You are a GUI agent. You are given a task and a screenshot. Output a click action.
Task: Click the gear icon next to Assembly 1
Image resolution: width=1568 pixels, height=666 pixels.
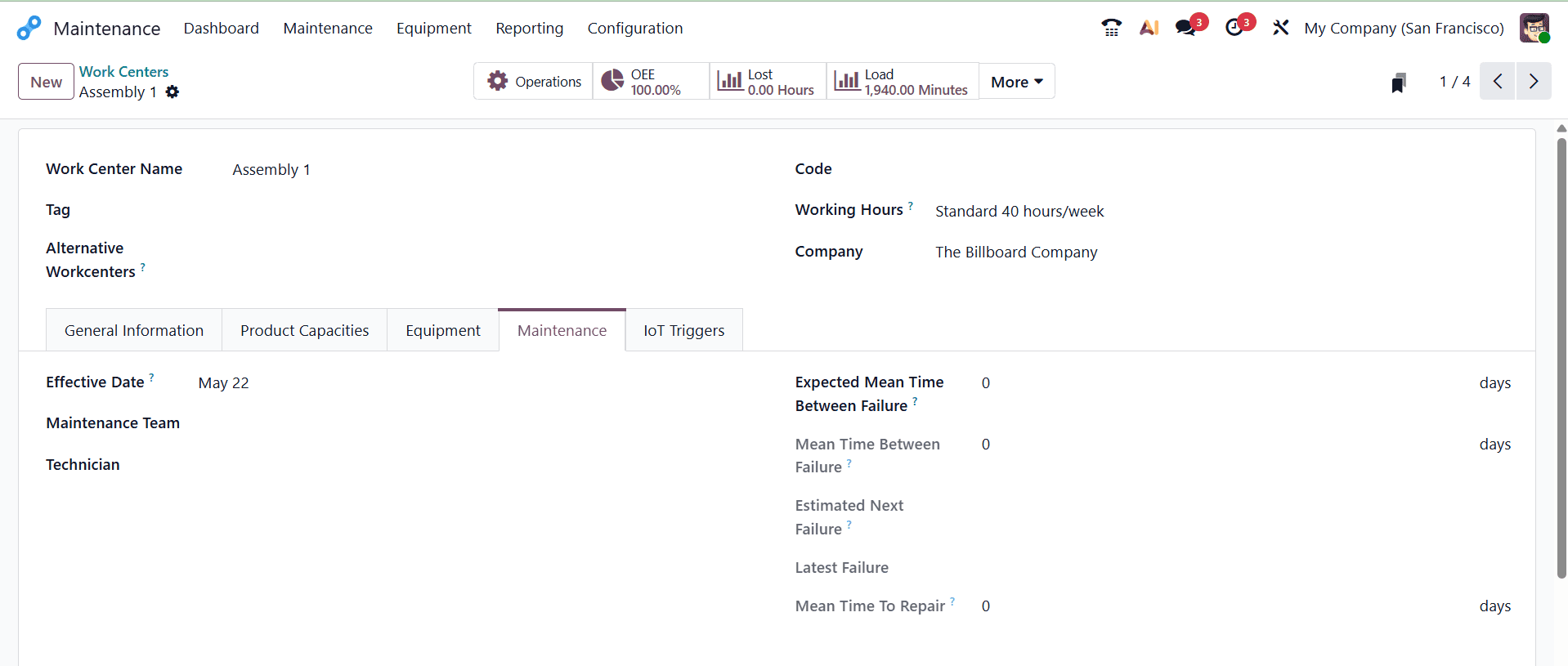pyautogui.click(x=172, y=92)
